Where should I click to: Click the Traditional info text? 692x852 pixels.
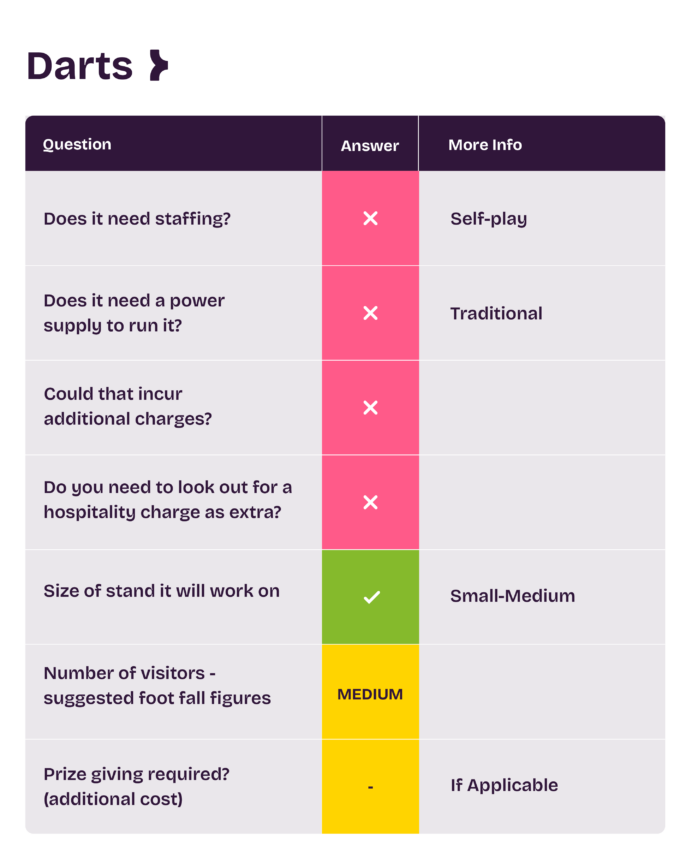click(x=496, y=313)
